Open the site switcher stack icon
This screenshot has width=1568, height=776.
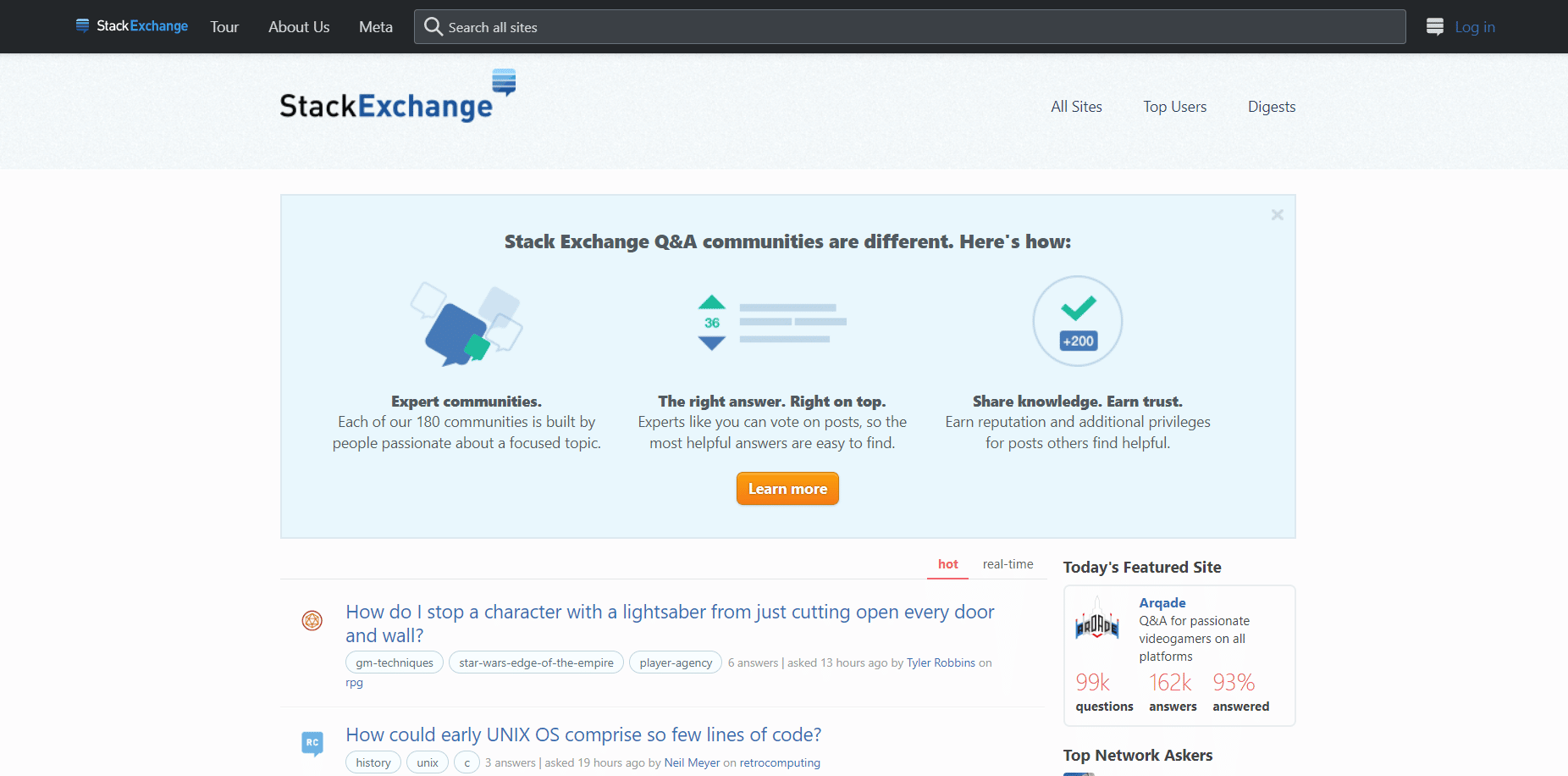point(1434,27)
